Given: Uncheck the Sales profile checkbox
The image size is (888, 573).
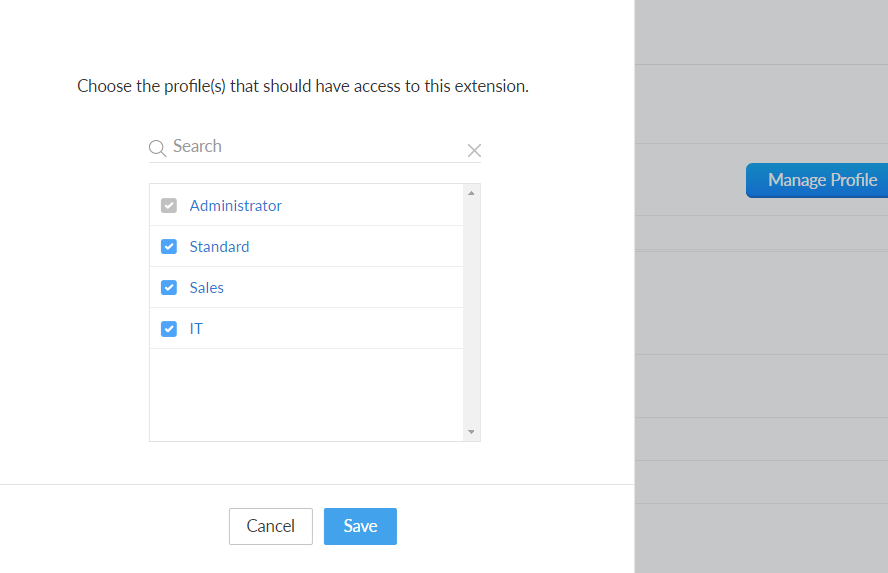Looking at the screenshot, I should pyautogui.click(x=169, y=288).
